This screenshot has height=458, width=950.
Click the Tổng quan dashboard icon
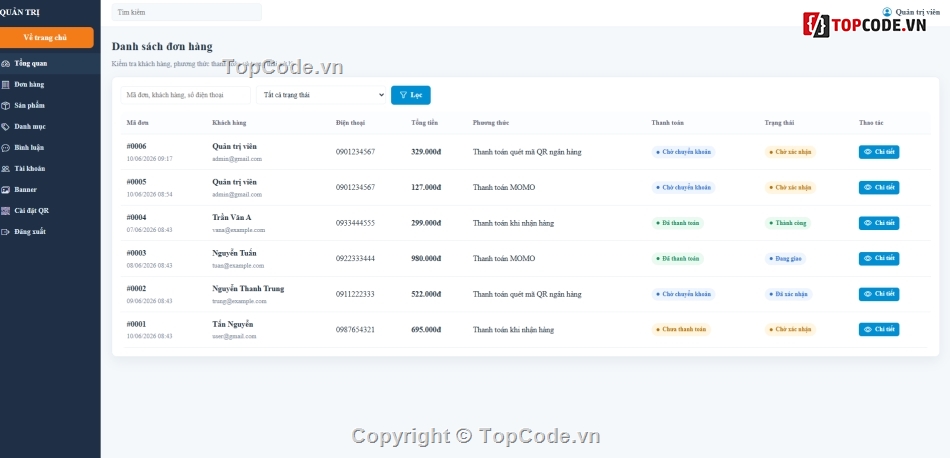click(5, 64)
